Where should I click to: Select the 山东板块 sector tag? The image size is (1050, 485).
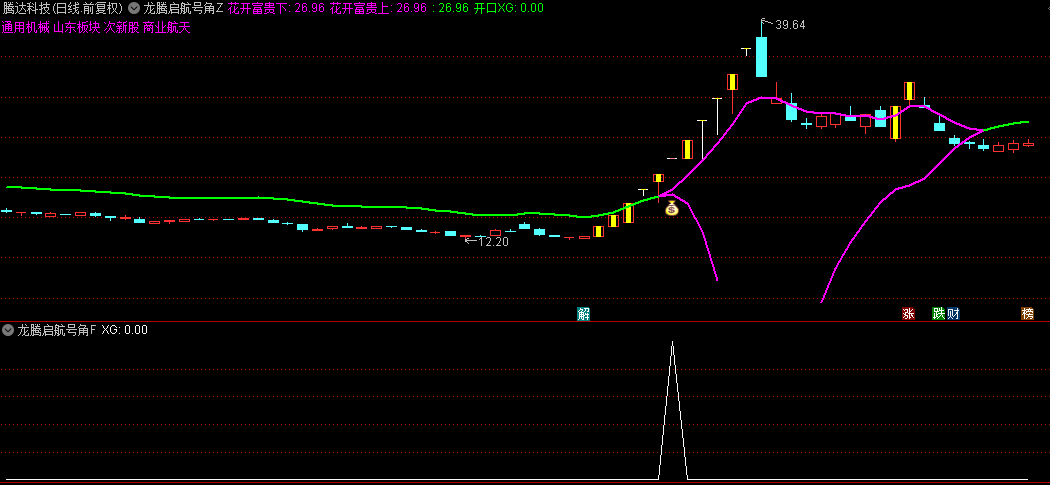pos(76,28)
